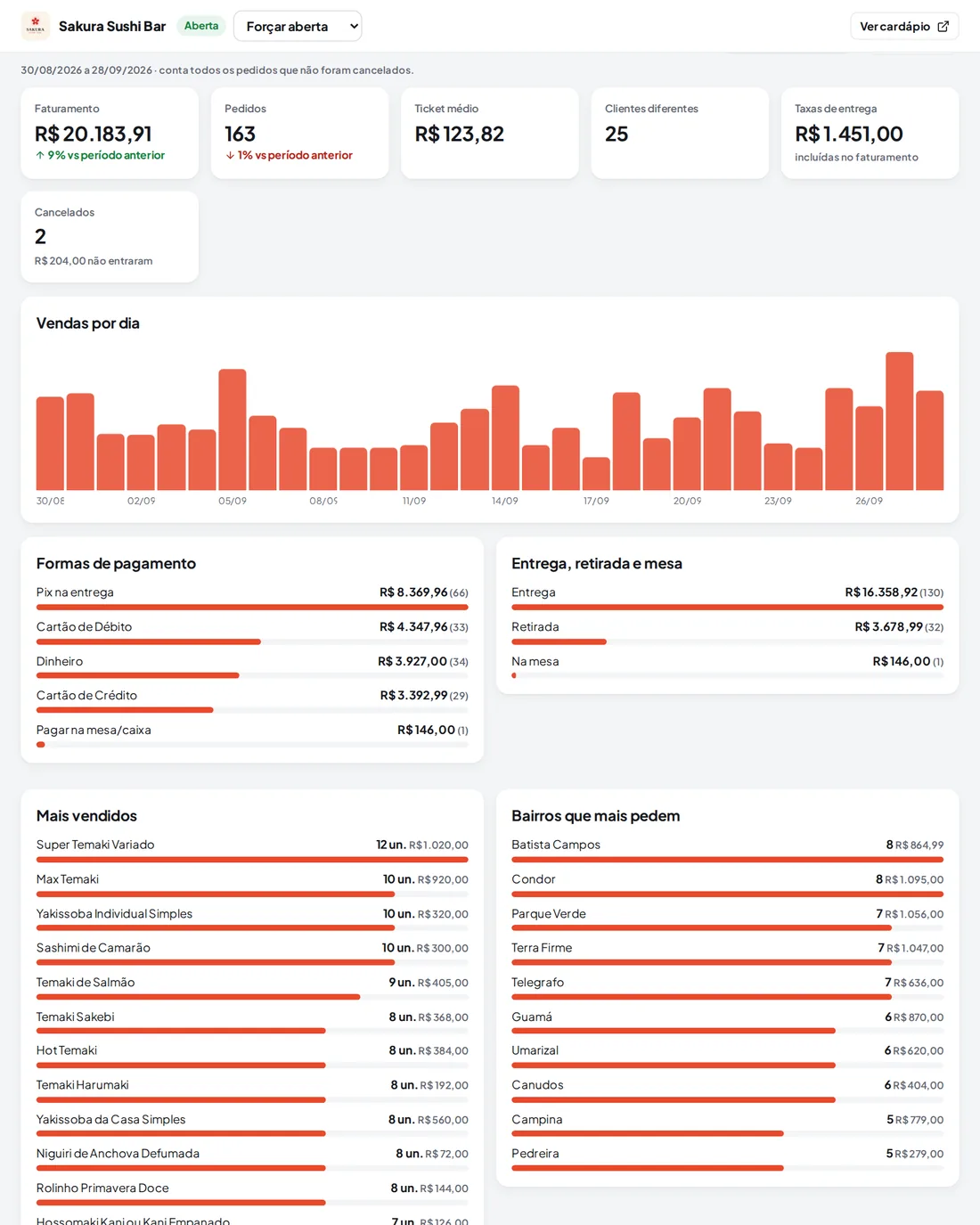
Task: Click the "Pagar na mesa/caixa" label
Action: (x=94, y=730)
